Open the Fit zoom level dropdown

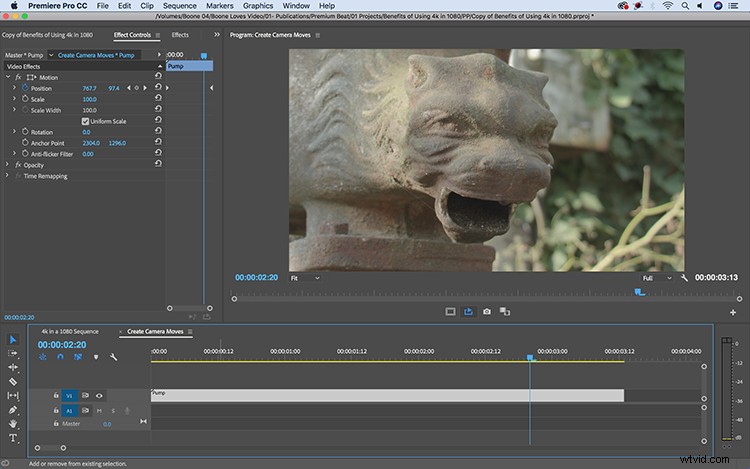(x=305, y=278)
